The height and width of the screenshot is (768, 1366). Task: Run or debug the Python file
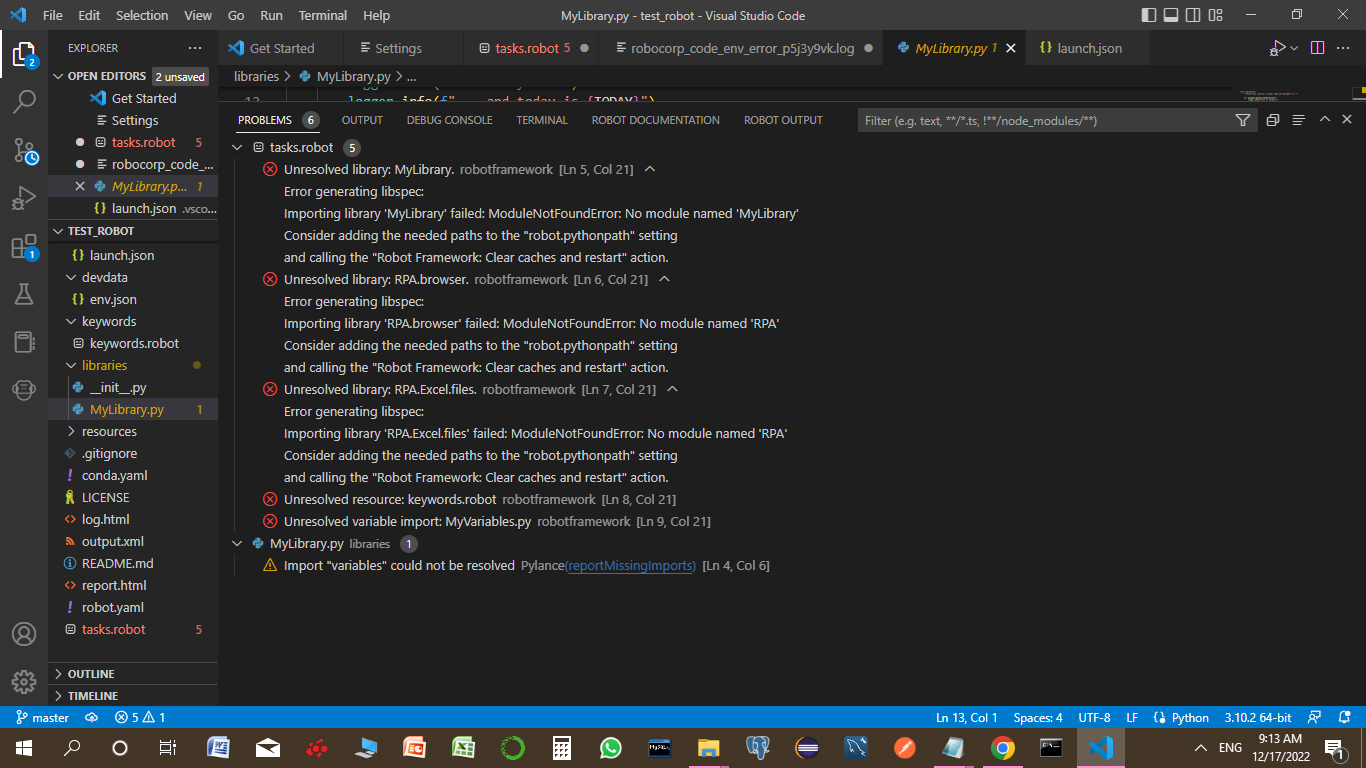1277,48
